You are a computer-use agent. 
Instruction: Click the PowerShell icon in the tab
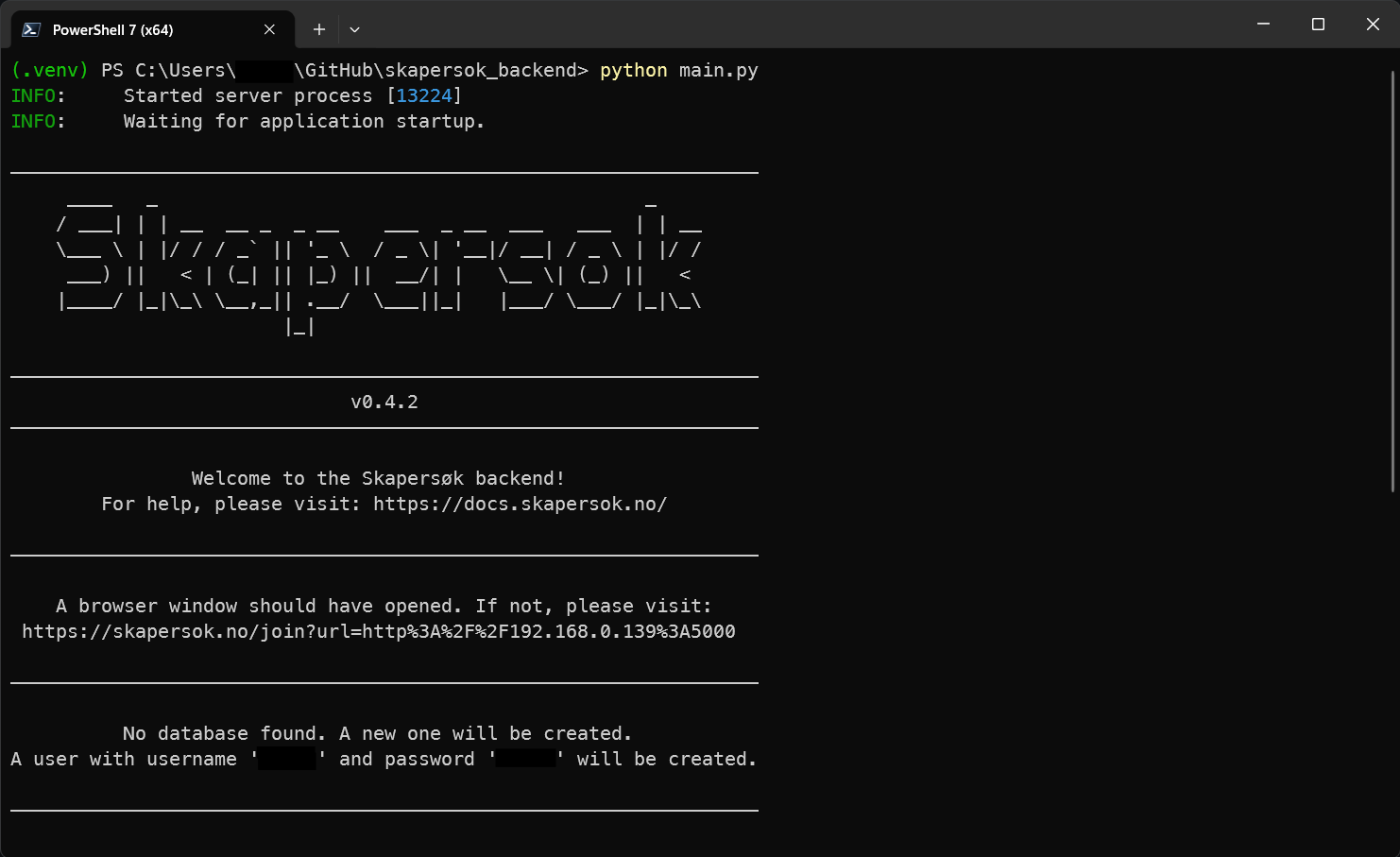pyautogui.click(x=31, y=29)
